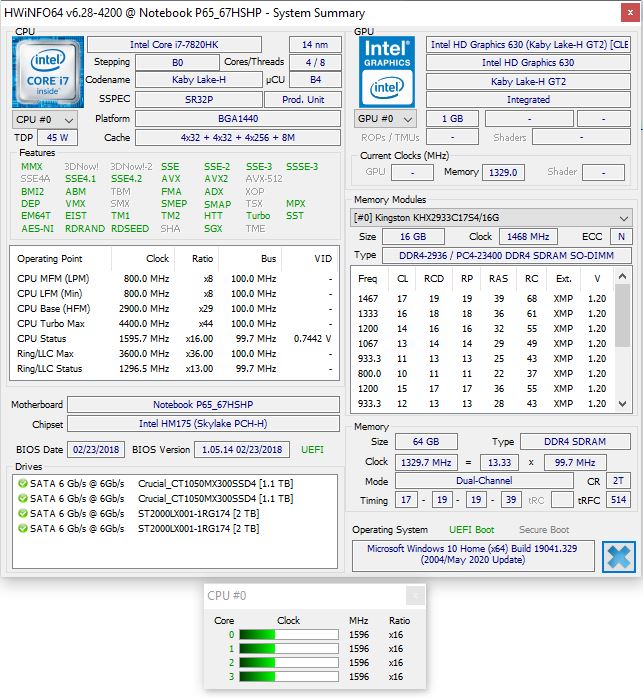Click the Cores/Threads 4 / 8 field
Screen dimensions: 643x698
coord(315,63)
